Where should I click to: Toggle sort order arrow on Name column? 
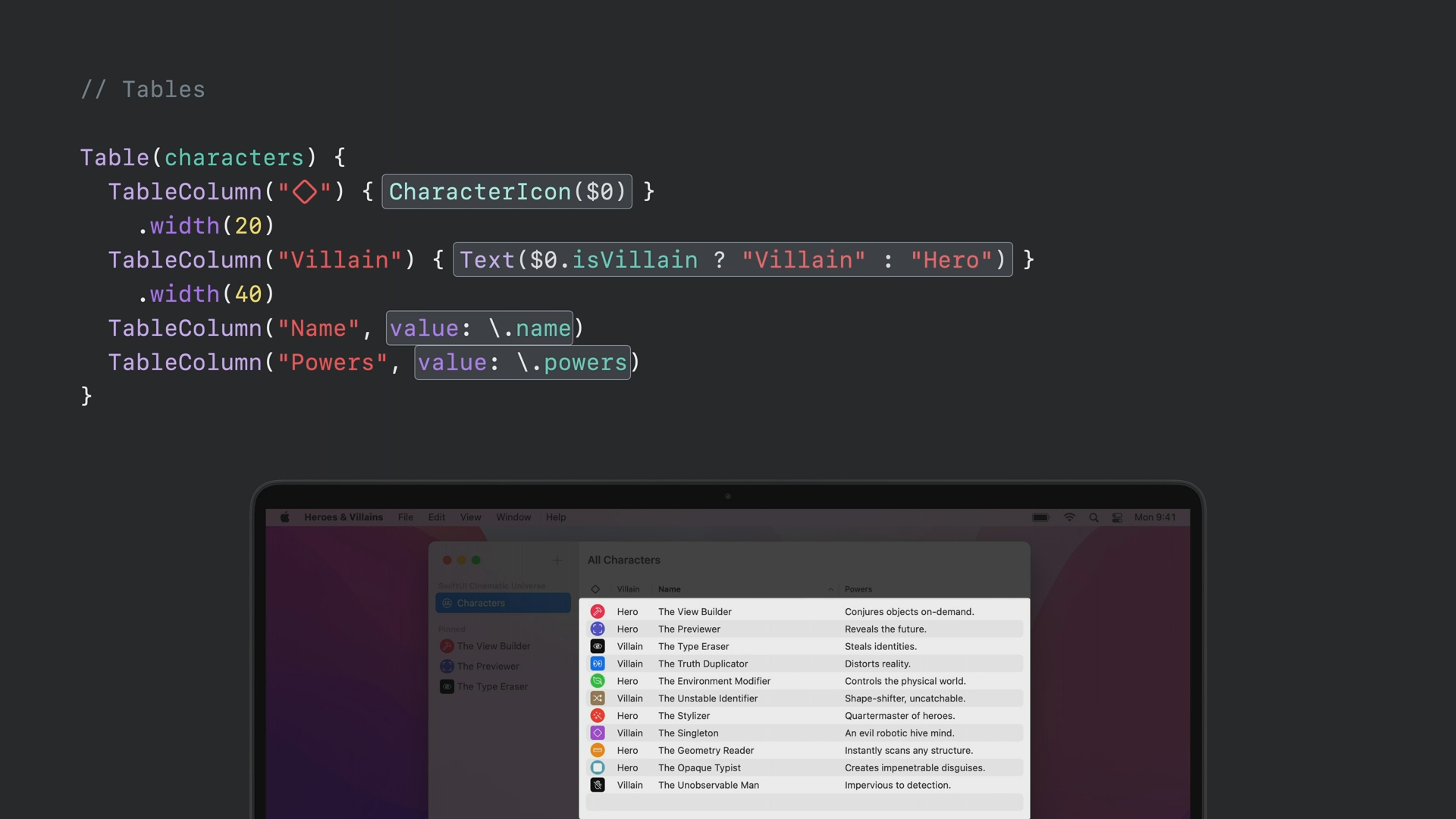[x=830, y=589]
